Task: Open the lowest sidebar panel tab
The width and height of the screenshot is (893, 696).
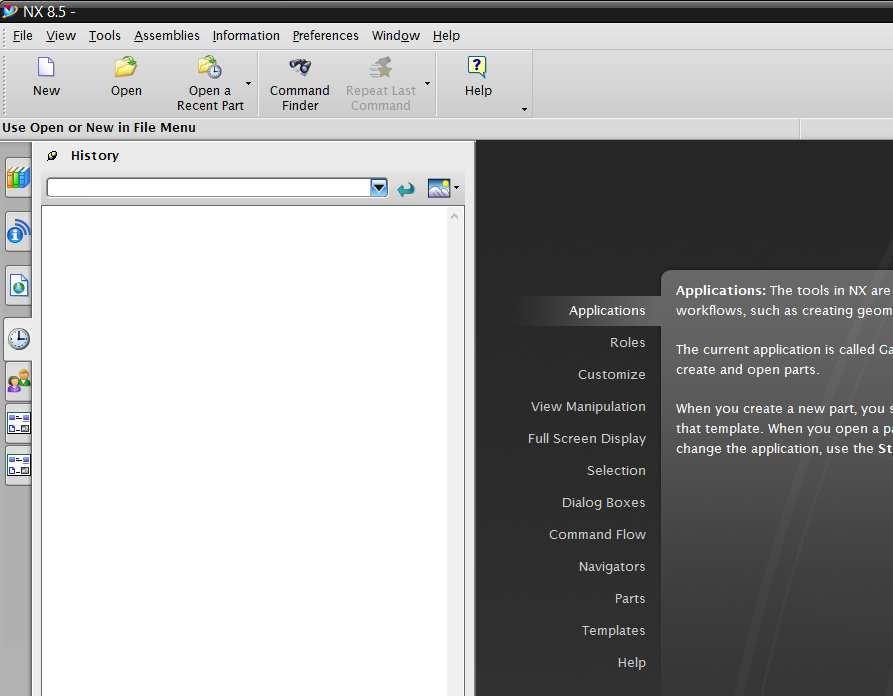Action: pos(18,465)
